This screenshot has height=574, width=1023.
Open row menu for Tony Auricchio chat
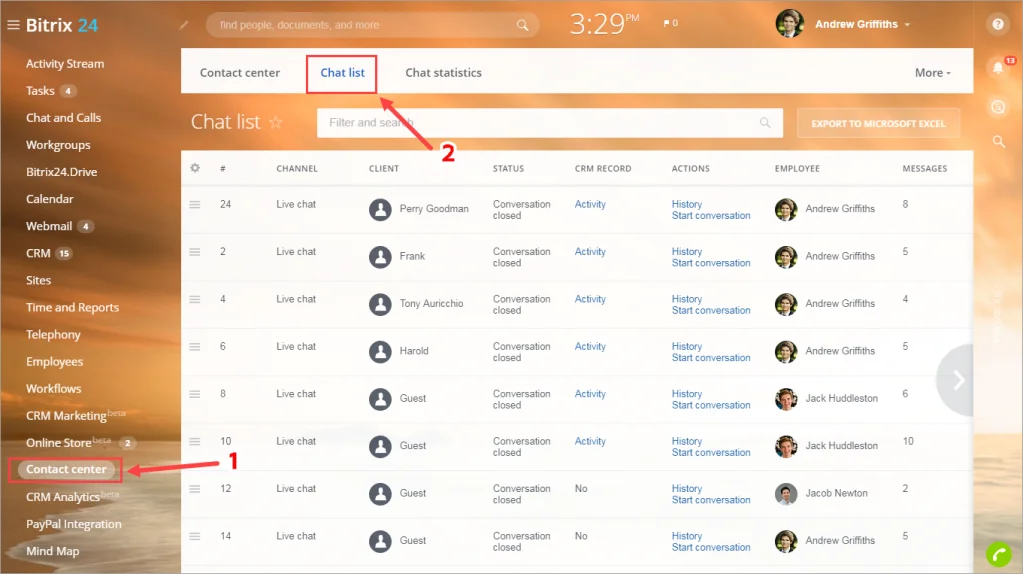195,299
